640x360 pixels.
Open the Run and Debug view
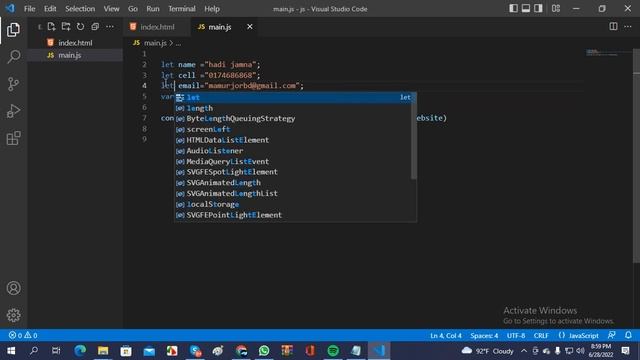point(13,111)
